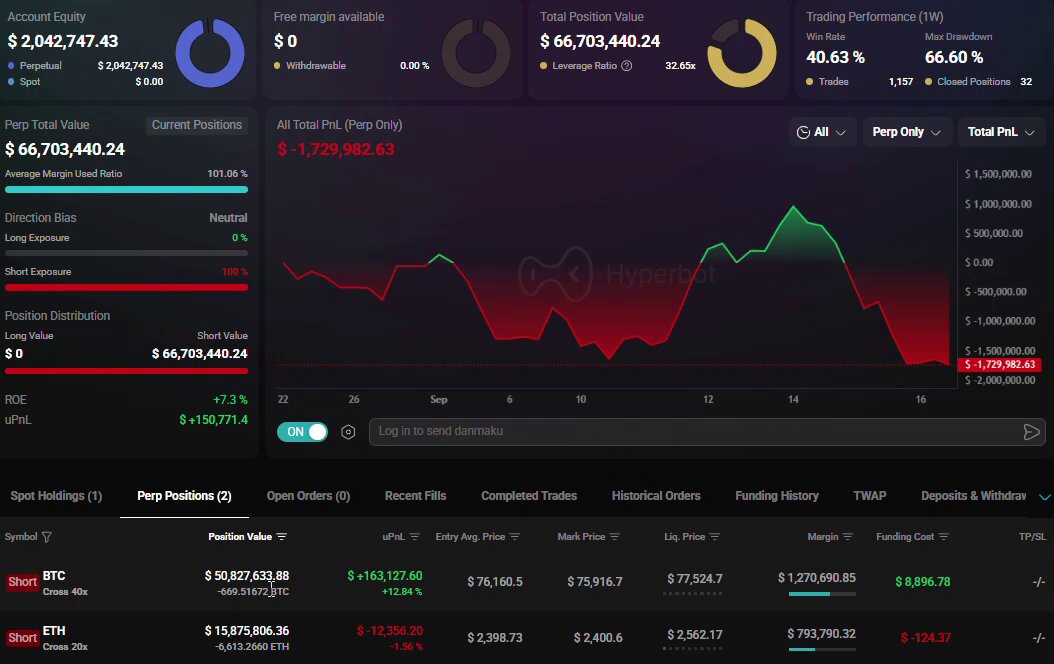Viewport: 1054px width, 664px height.
Task: Sort by Position Value column icon
Action: pyautogui.click(x=282, y=536)
